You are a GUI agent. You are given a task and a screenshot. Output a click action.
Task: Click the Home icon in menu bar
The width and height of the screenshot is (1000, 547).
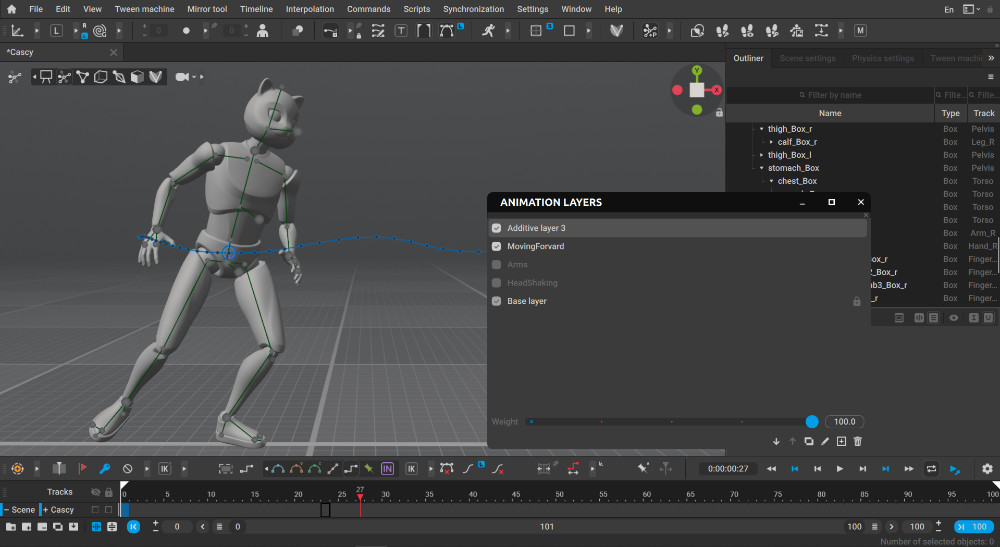tap(11, 9)
